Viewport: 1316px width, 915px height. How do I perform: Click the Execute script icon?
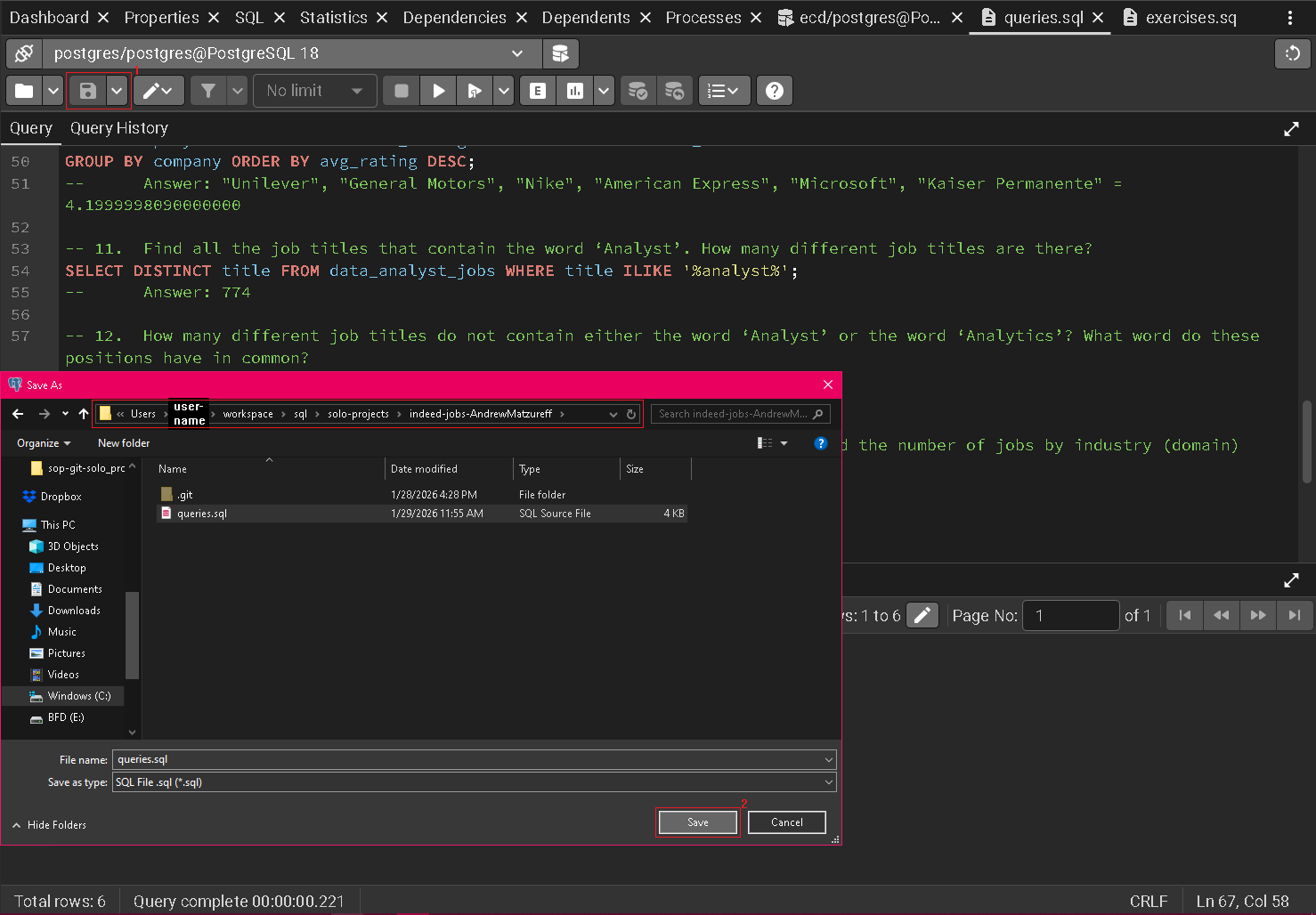pyautogui.click(x=475, y=91)
